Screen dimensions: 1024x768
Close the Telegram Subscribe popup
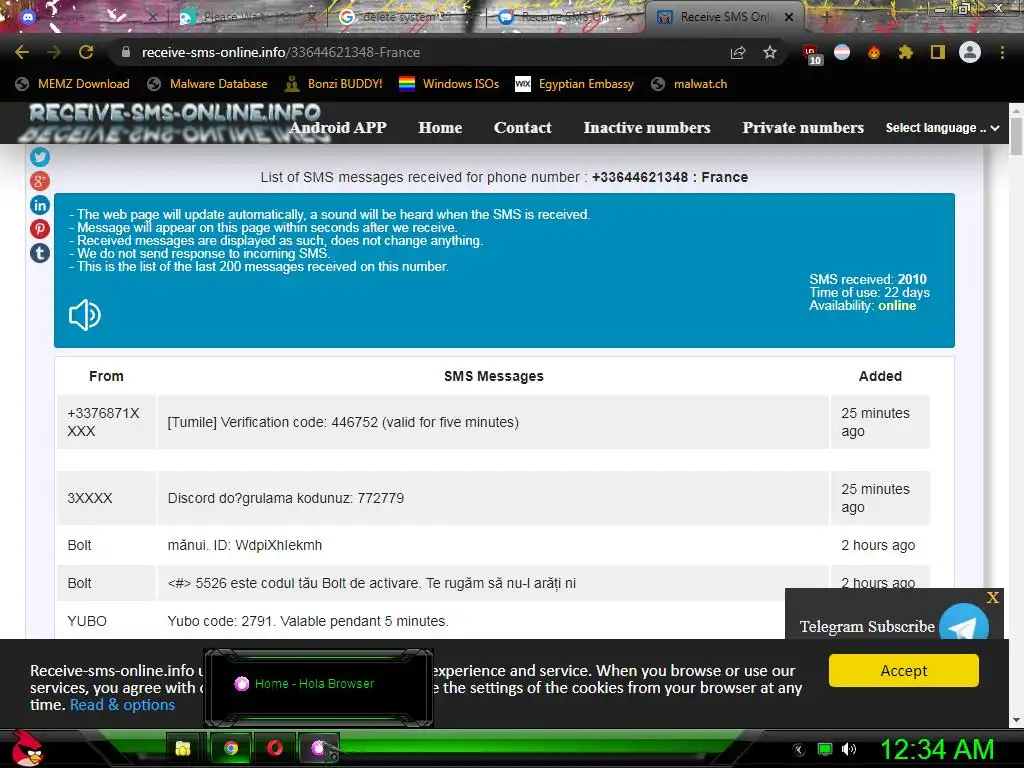click(x=993, y=597)
